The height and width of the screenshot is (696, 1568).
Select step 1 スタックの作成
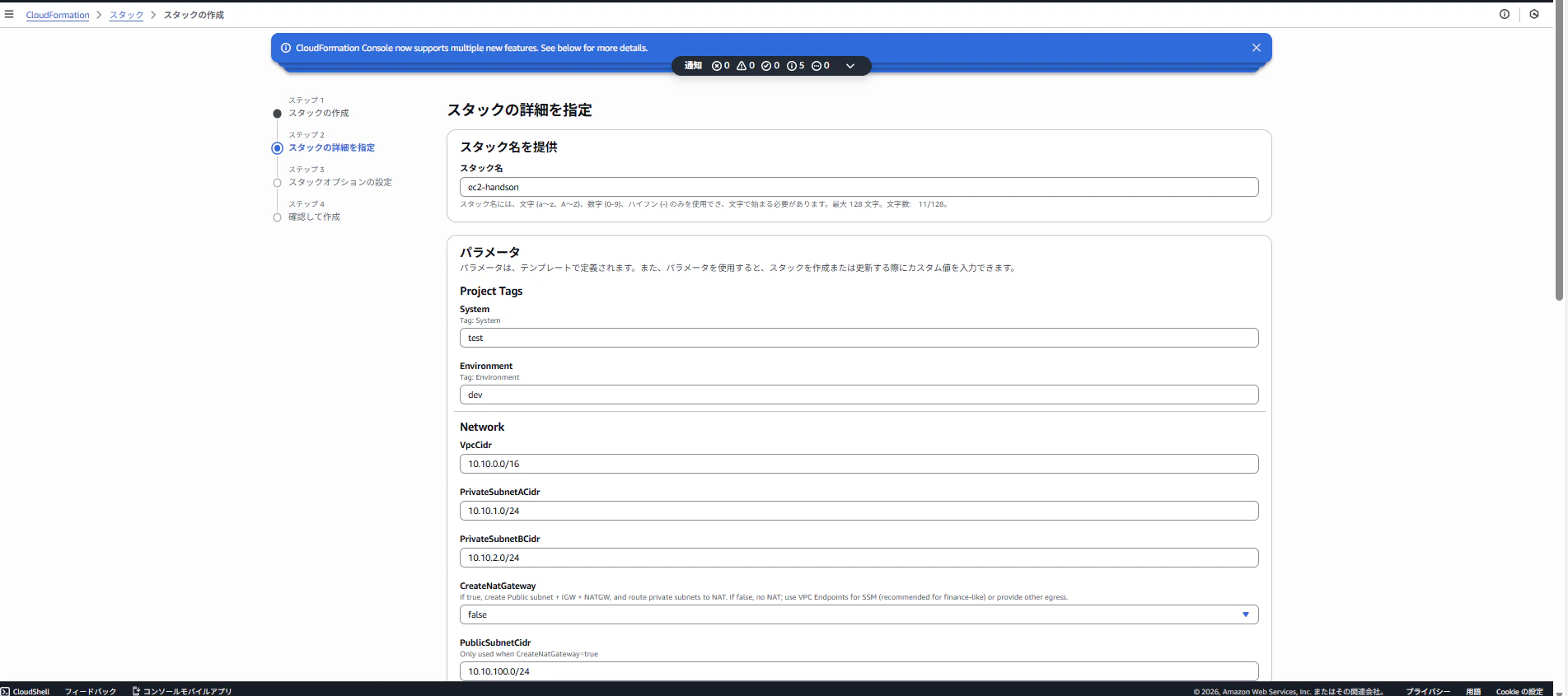coord(318,113)
